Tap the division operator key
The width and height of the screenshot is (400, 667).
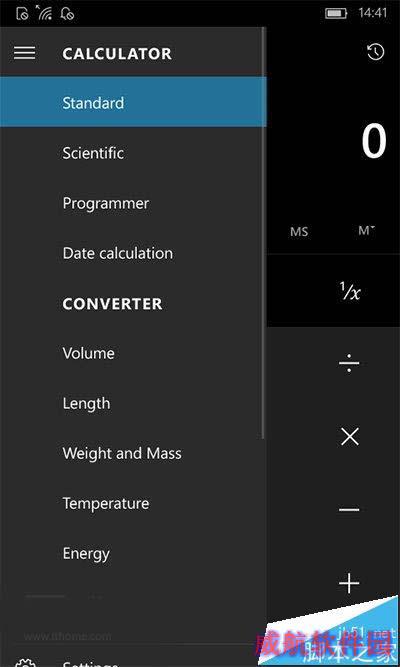pyautogui.click(x=349, y=364)
